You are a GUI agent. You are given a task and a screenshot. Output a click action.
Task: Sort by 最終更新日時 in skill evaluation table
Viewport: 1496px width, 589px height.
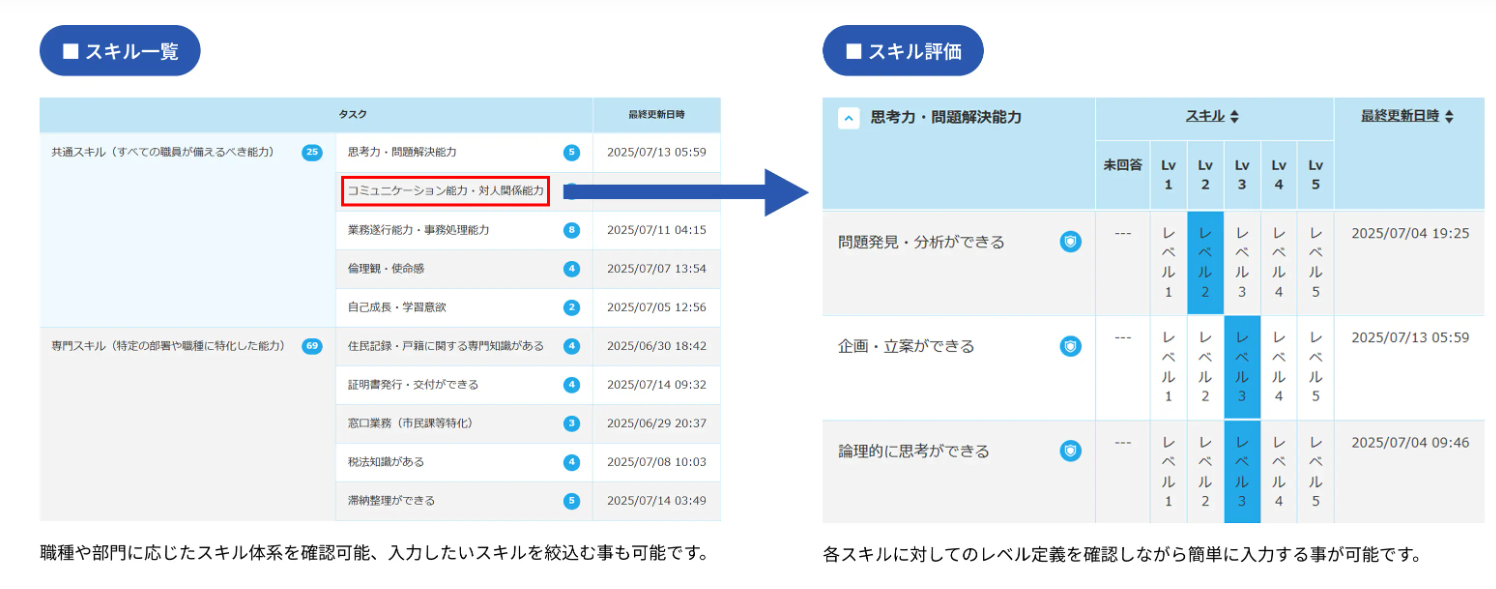pos(1406,117)
